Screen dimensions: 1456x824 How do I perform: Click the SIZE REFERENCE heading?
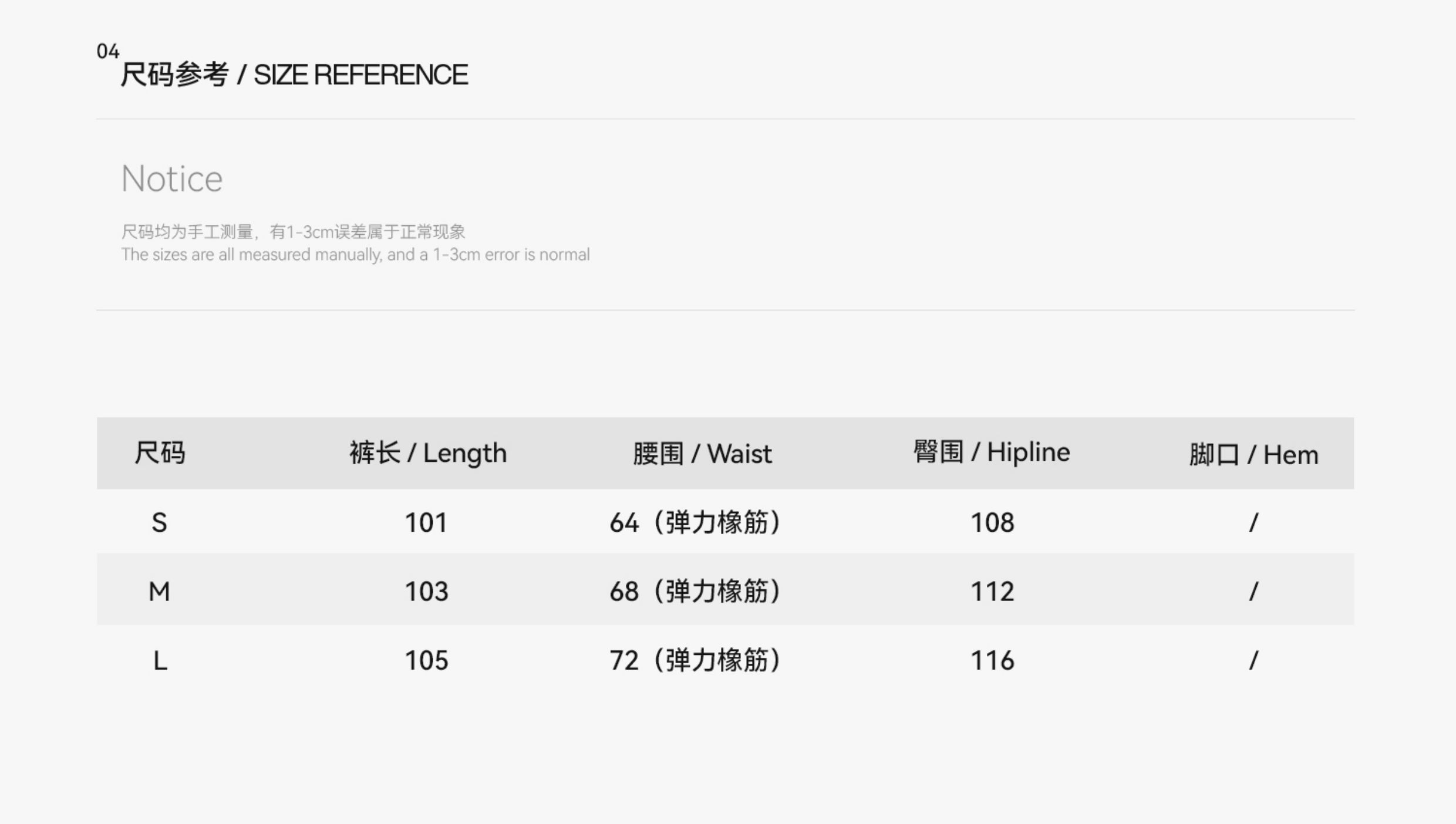[x=294, y=75]
